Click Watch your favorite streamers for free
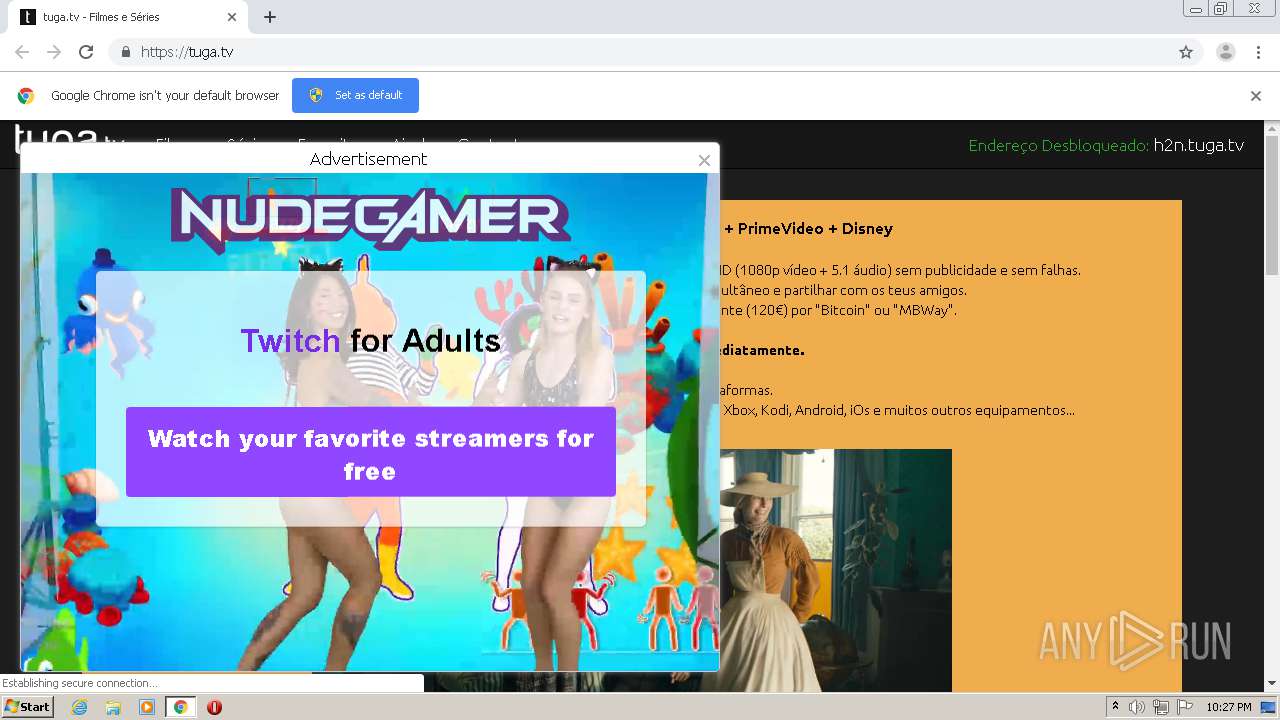 (370, 452)
